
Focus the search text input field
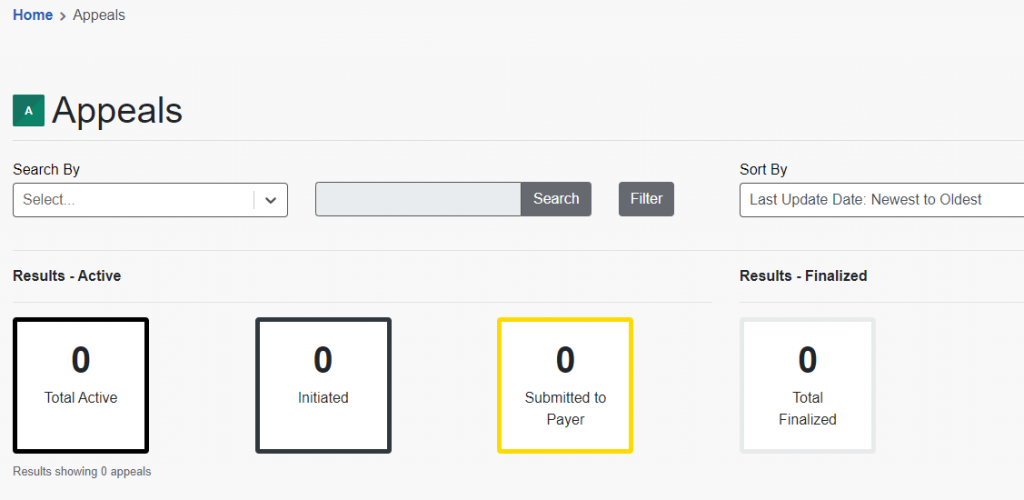point(418,199)
